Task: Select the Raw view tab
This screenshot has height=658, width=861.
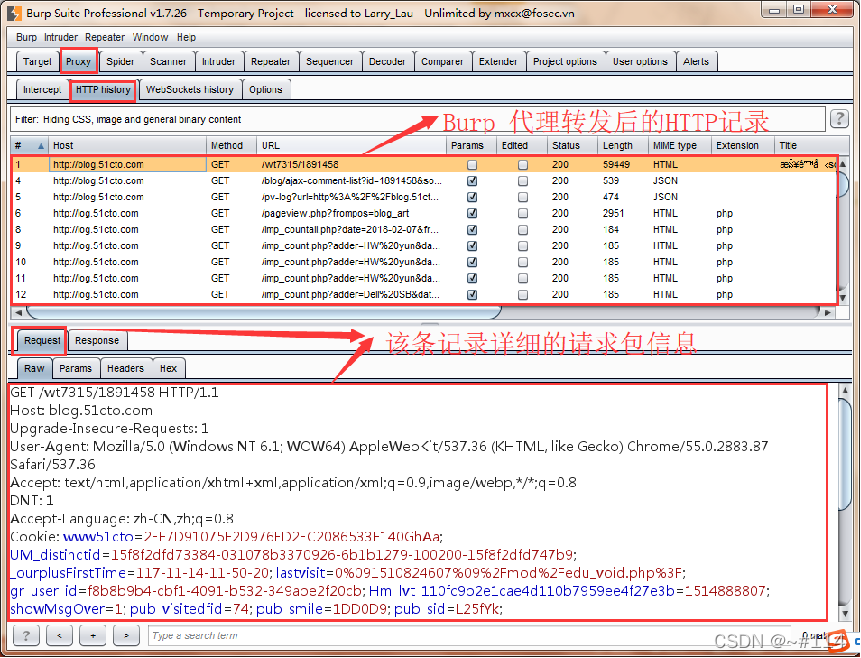Action: (34, 369)
